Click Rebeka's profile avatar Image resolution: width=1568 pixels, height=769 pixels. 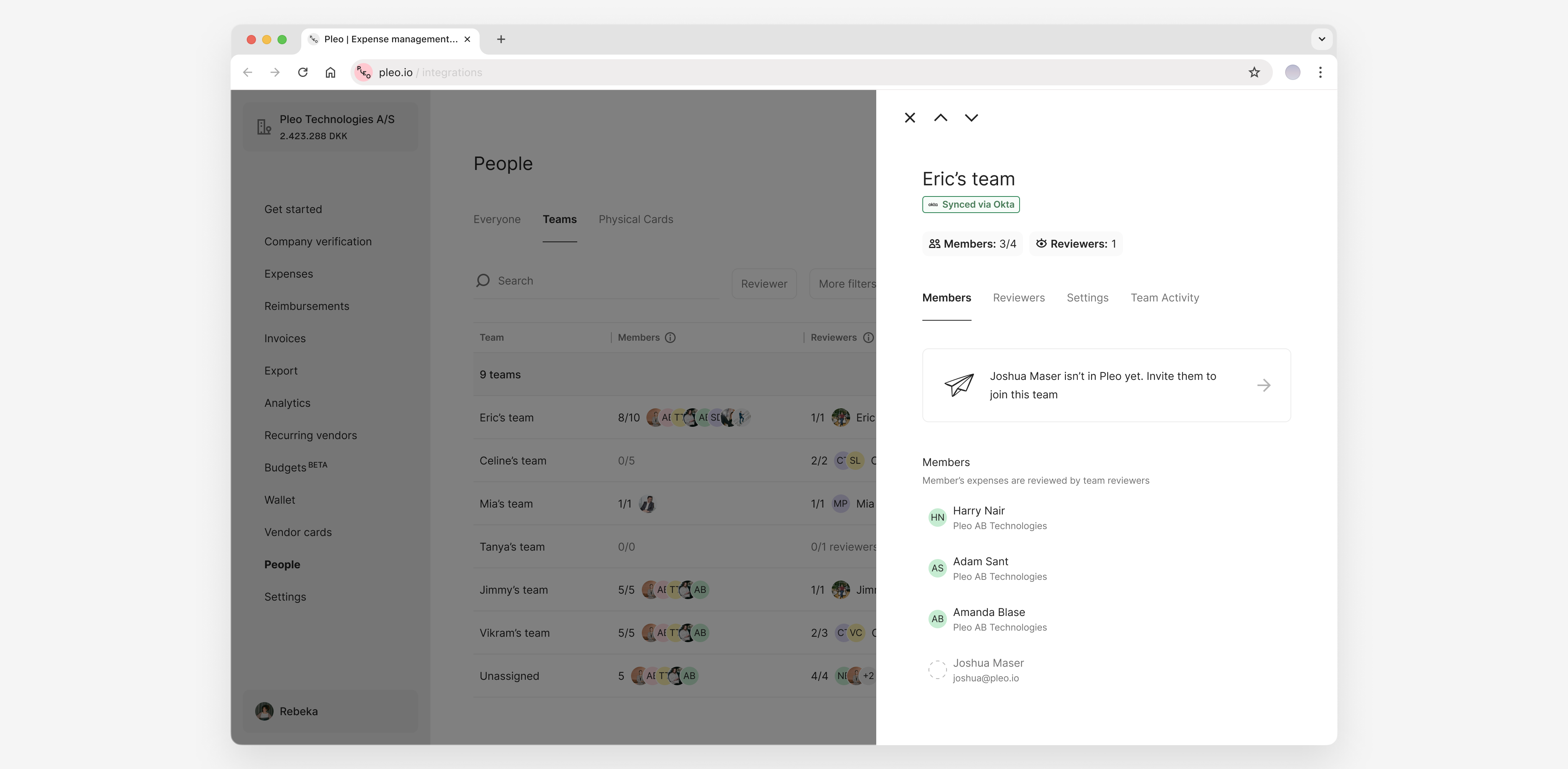tap(264, 711)
